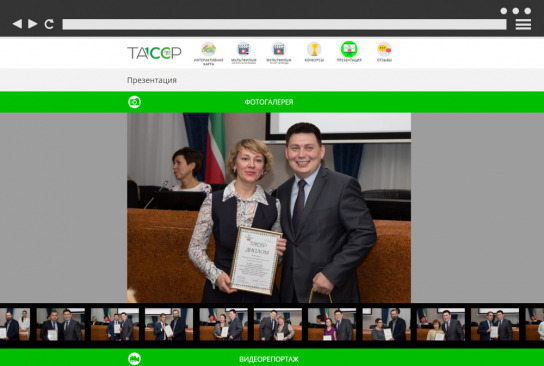Image resolution: width=544 pixels, height=366 pixels.
Task: Focus the browser address bar
Action: (284, 24)
